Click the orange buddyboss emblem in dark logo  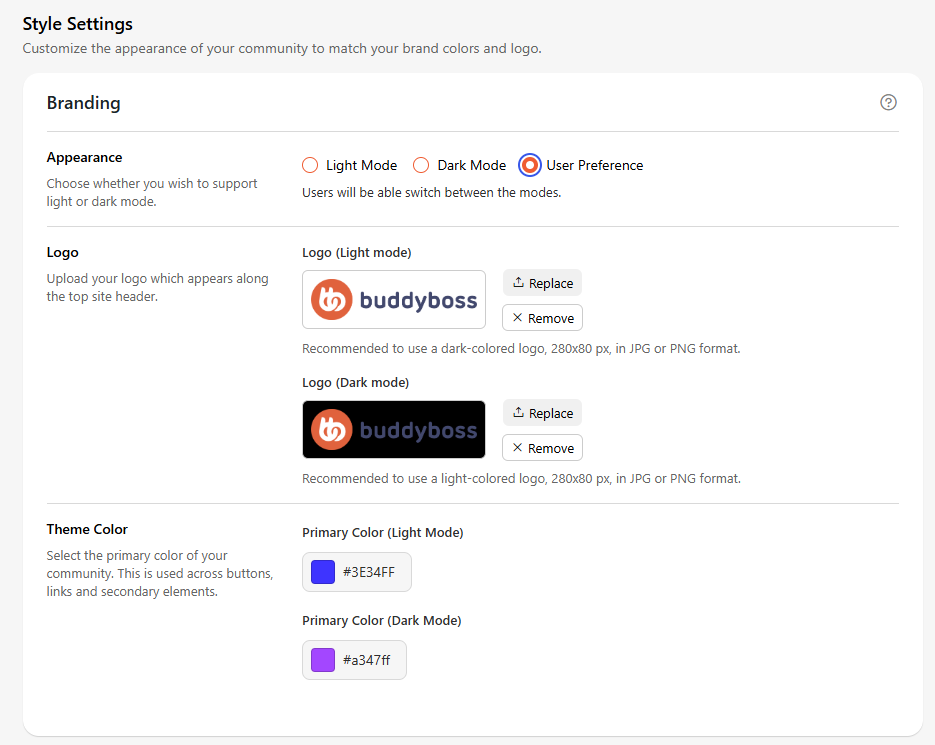(x=332, y=429)
